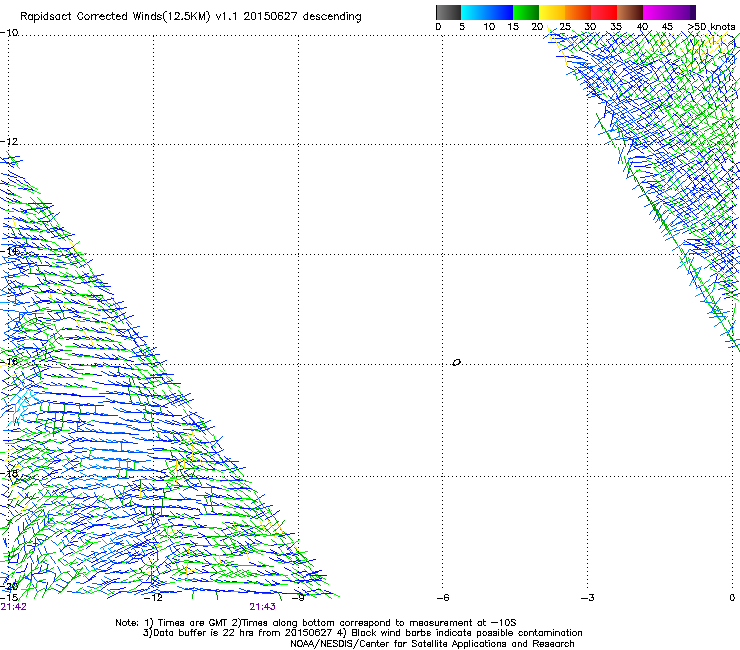Pick the red 30-35 knots color segment
Image resolution: width=740 pixels, height=650 pixels.
click(604, 12)
